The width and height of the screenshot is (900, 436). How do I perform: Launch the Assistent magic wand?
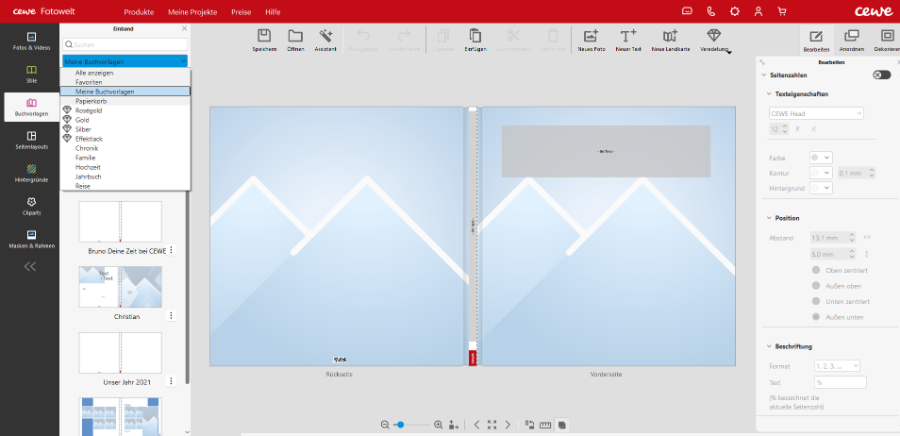[326, 36]
